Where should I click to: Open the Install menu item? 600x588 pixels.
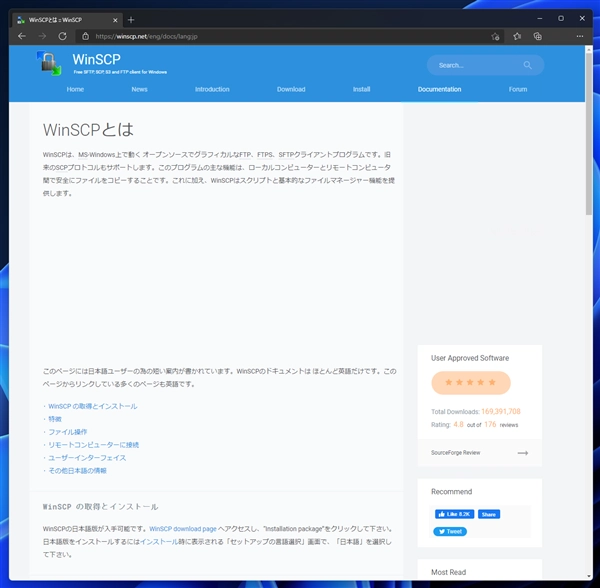click(361, 89)
